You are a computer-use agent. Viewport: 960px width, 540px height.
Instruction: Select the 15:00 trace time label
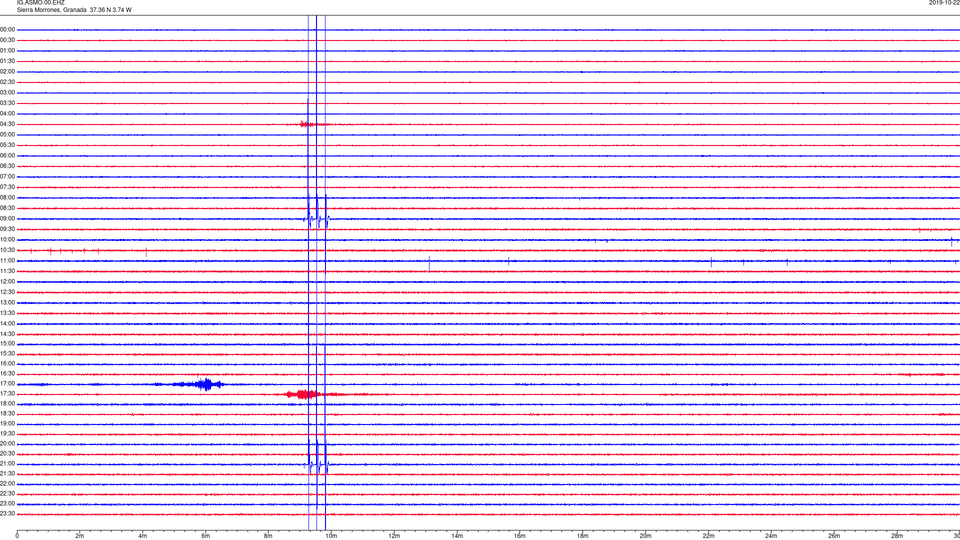click(x=8, y=343)
